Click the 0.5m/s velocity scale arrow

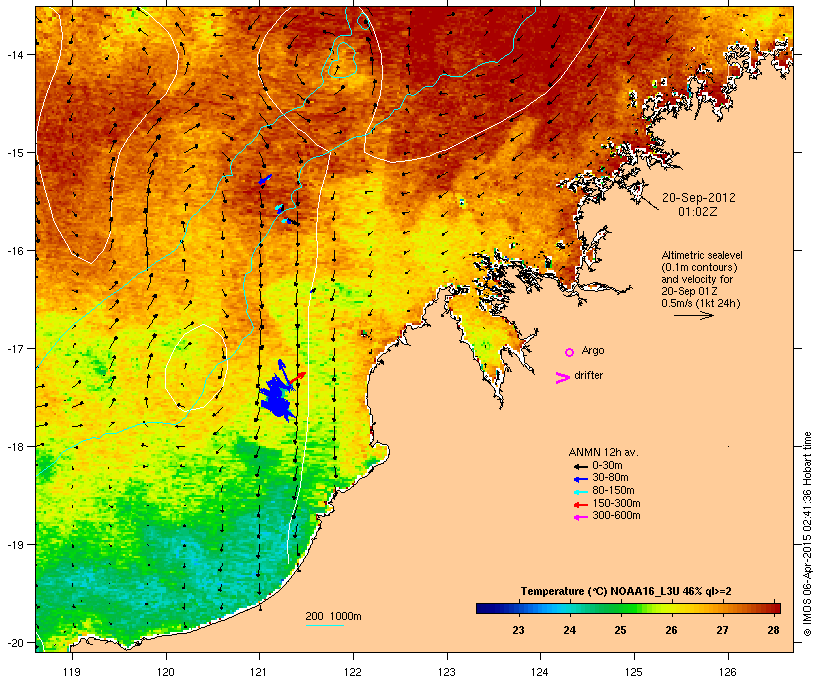[x=693, y=315]
